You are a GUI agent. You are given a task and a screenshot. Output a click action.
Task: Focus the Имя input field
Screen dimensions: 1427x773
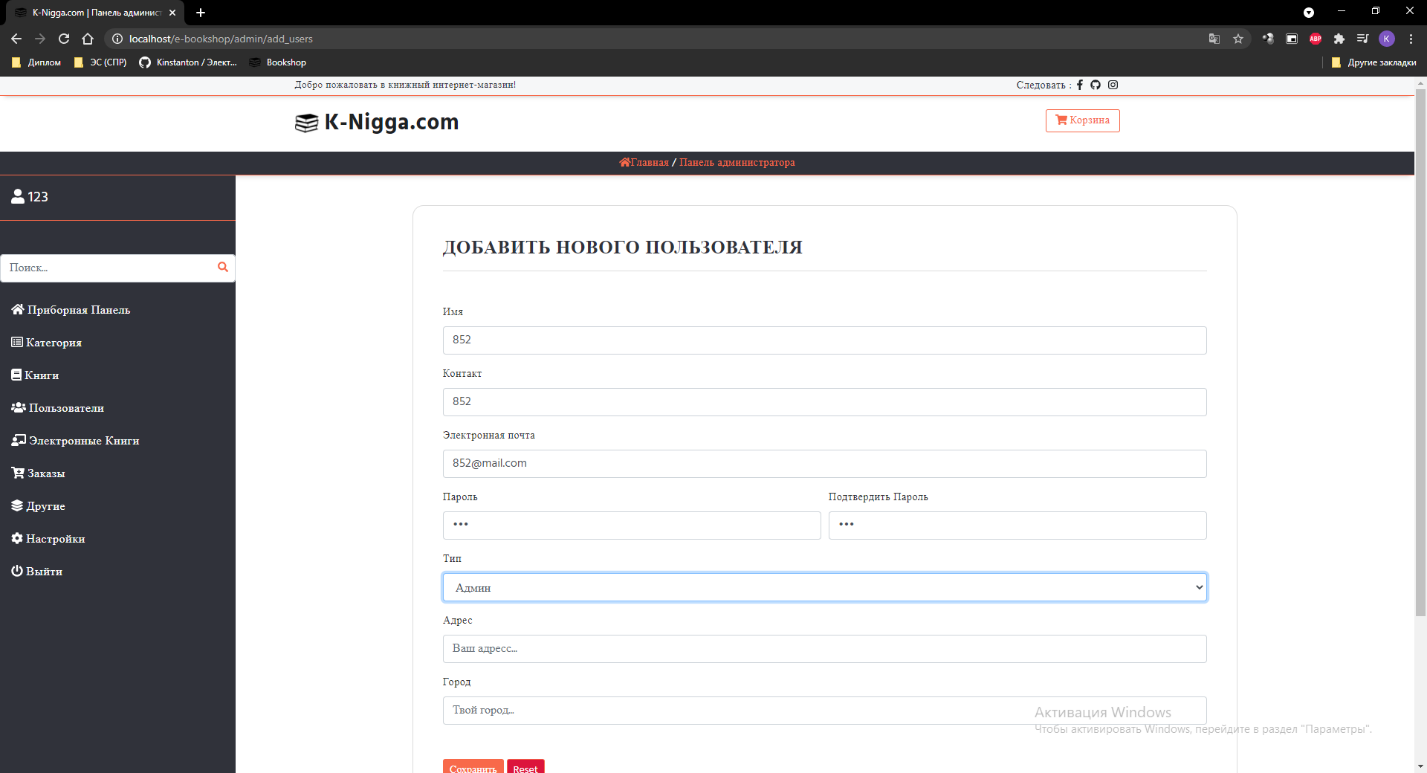825,340
